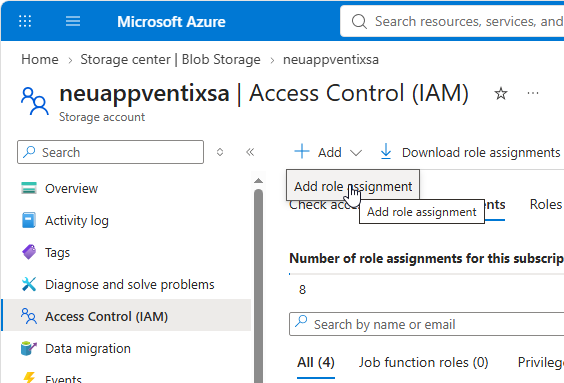
Task: Focus the Search resources, services field
Action: coord(452,21)
